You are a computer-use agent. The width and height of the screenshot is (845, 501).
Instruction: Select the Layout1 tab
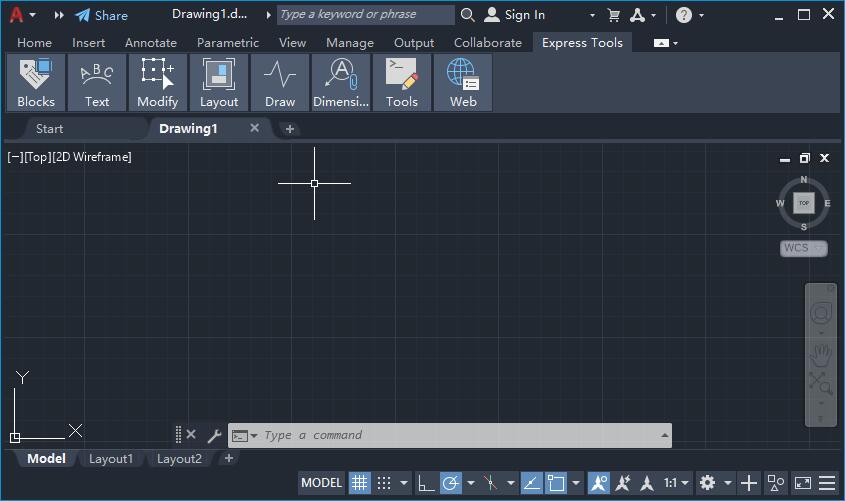click(111, 459)
